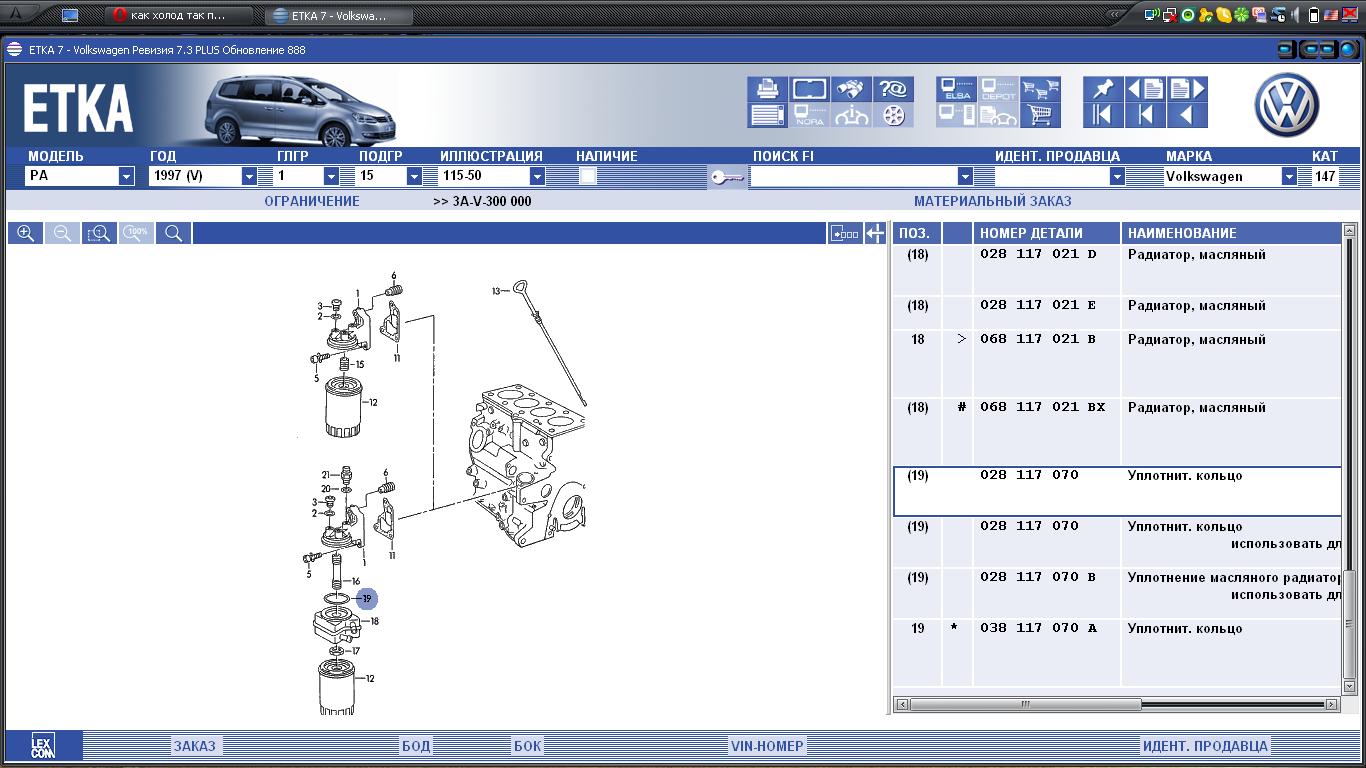Open the ИЛЛЮСТРАЦИЯ dropdown showing 115-50
This screenshot has width=1366, height=768.
[537, 177]
